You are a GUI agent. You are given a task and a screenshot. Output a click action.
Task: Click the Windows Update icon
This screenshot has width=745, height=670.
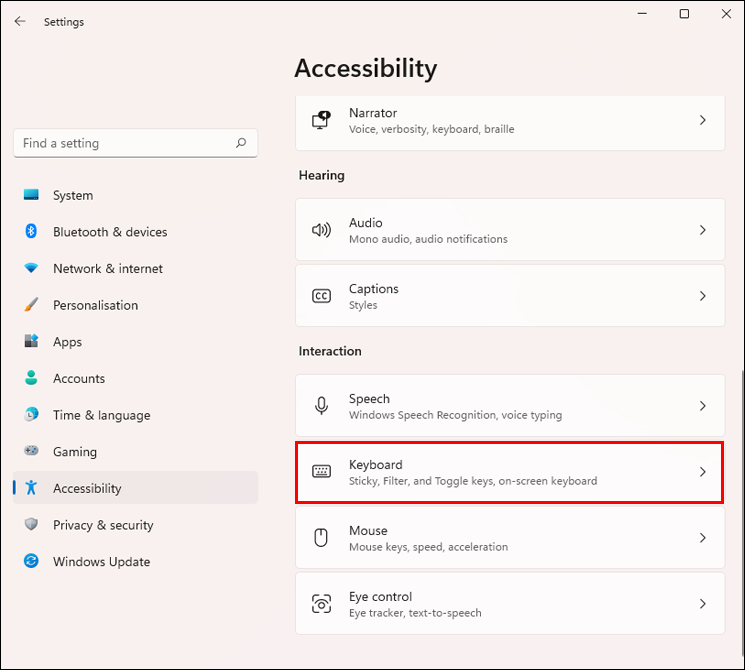click(x=31, y=562)
